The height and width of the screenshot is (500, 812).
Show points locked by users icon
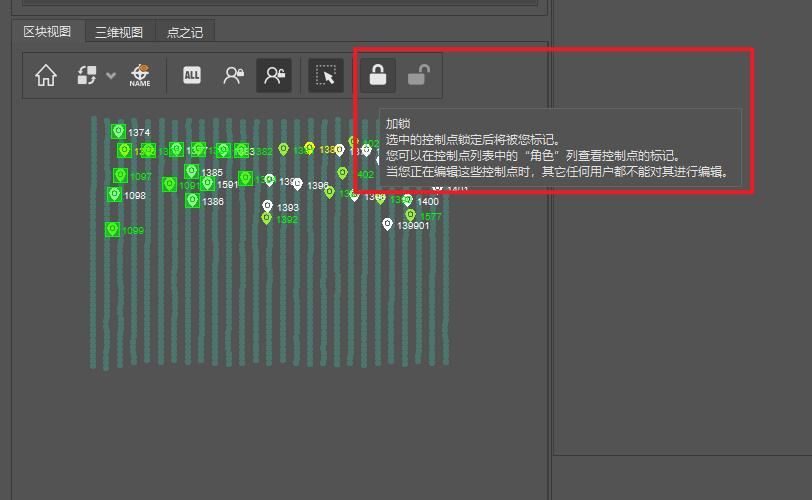pos(234,76)
